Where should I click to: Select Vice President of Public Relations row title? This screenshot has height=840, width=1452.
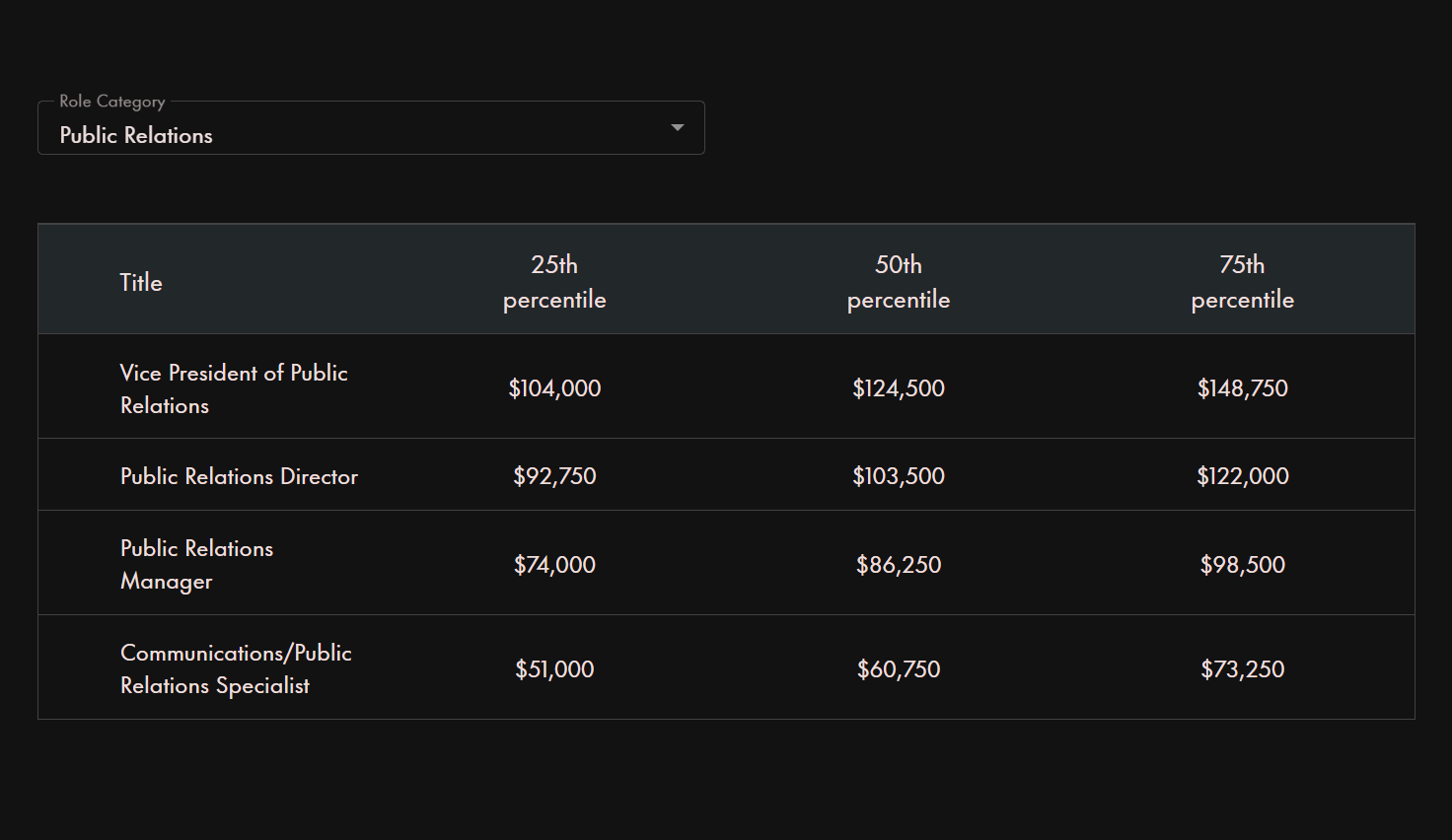tap(234, 388)
